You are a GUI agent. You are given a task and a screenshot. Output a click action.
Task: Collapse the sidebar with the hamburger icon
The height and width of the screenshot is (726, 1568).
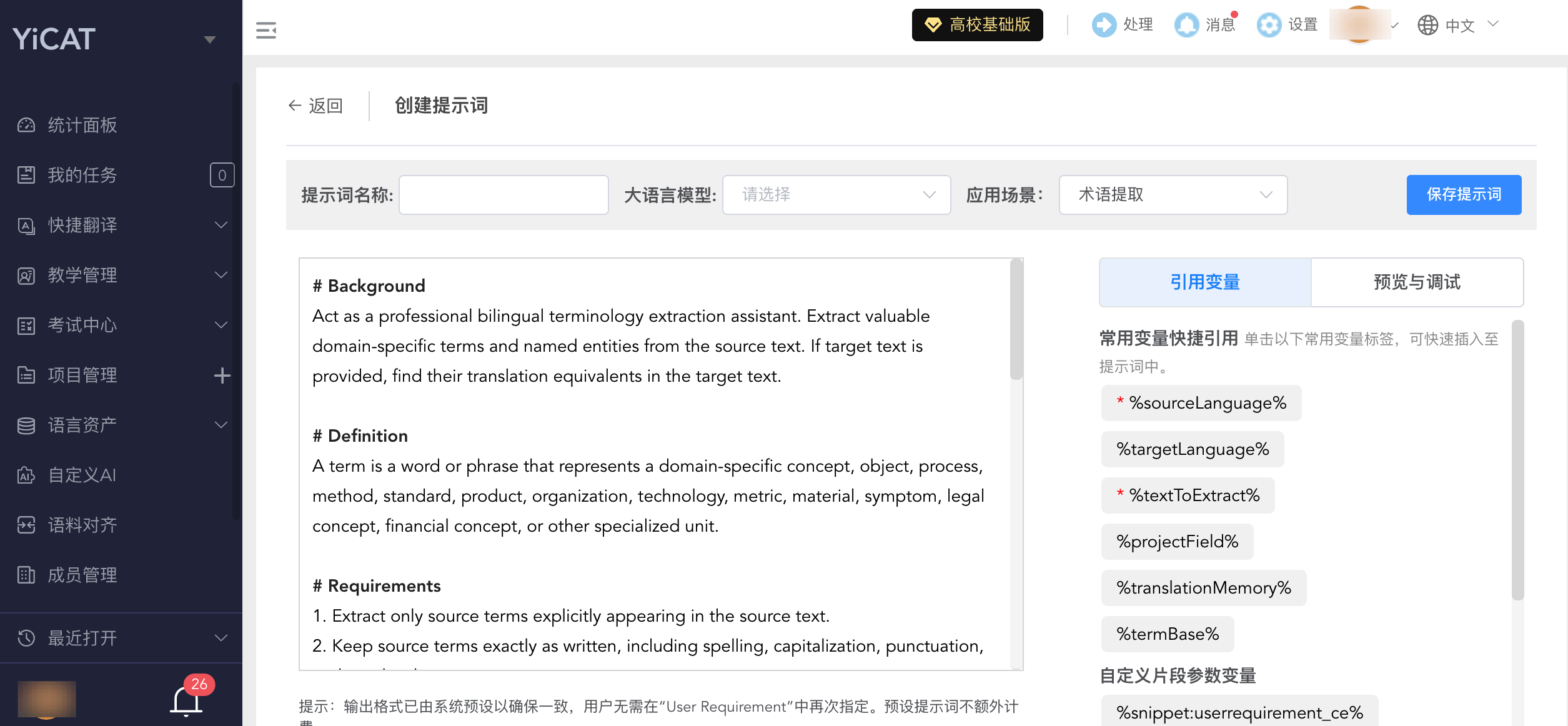click(x=266, y=30)
